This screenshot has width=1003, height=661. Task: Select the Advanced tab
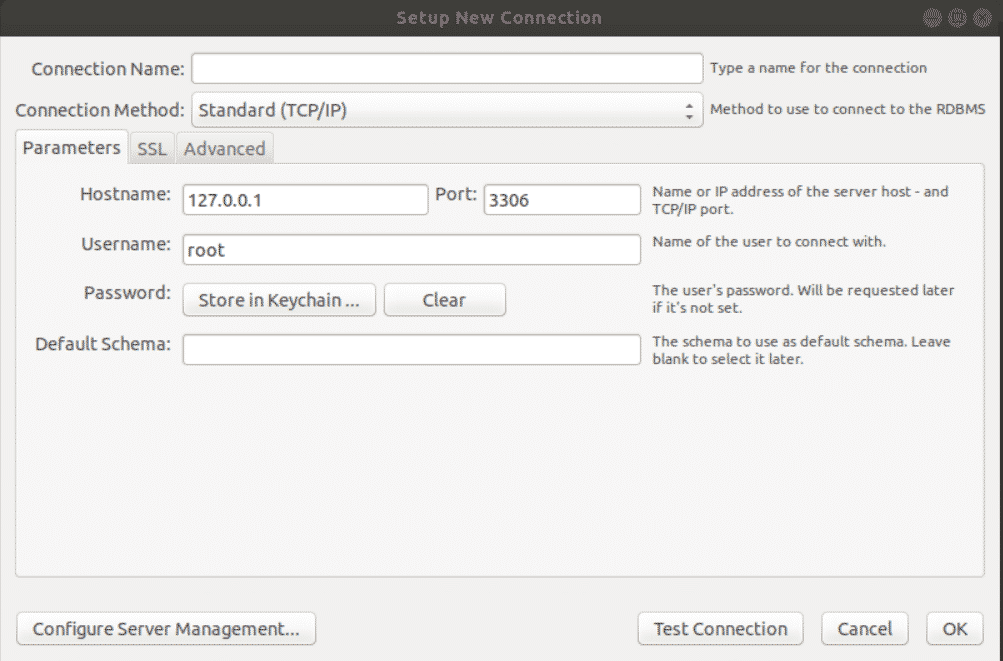click(x=224, y=149)
